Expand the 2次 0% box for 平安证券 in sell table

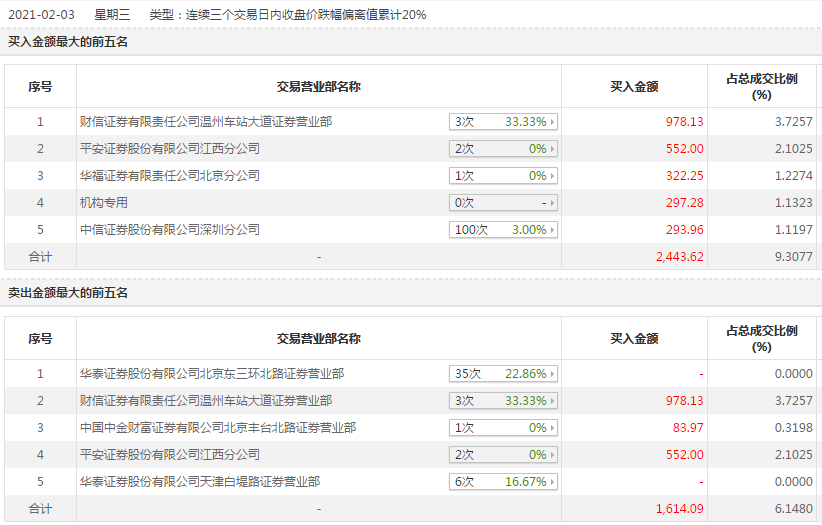click(503, 455)
